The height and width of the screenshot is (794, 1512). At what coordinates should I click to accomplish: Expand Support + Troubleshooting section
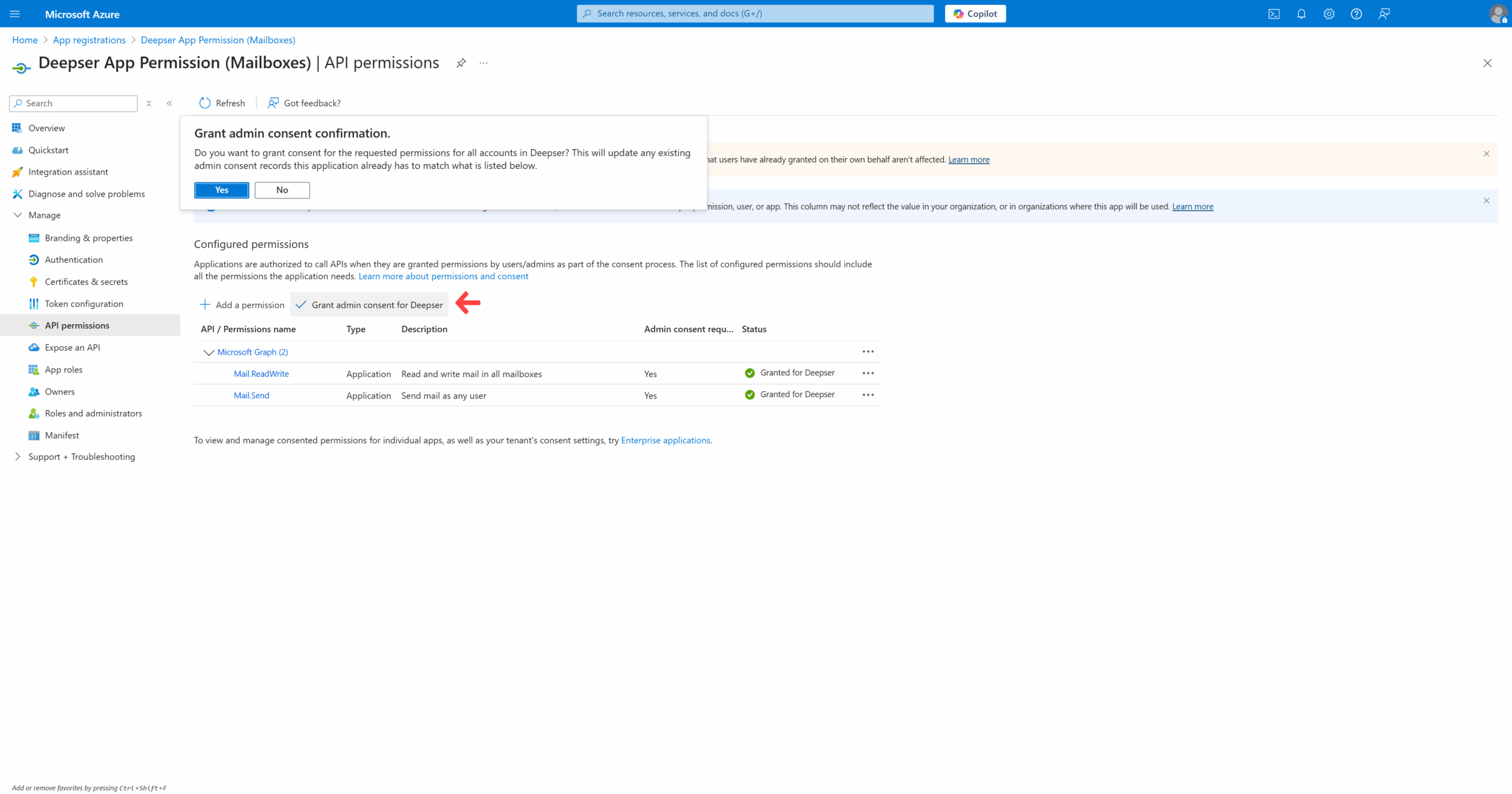click(18, 457)
